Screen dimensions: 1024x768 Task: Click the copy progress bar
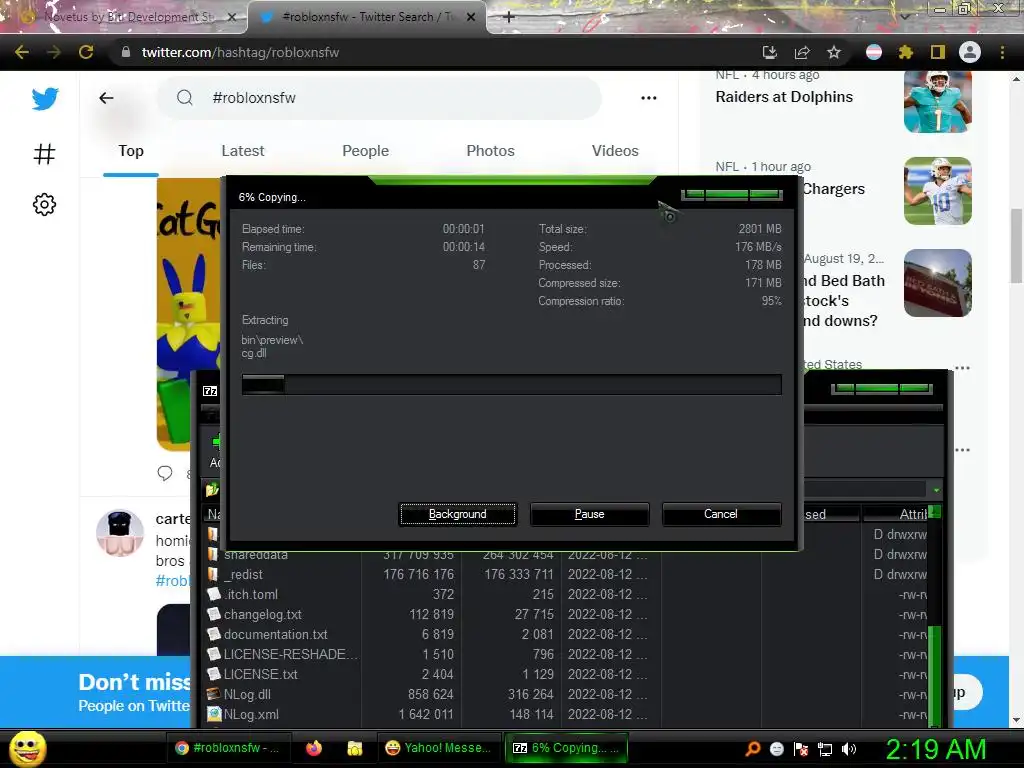511,385
